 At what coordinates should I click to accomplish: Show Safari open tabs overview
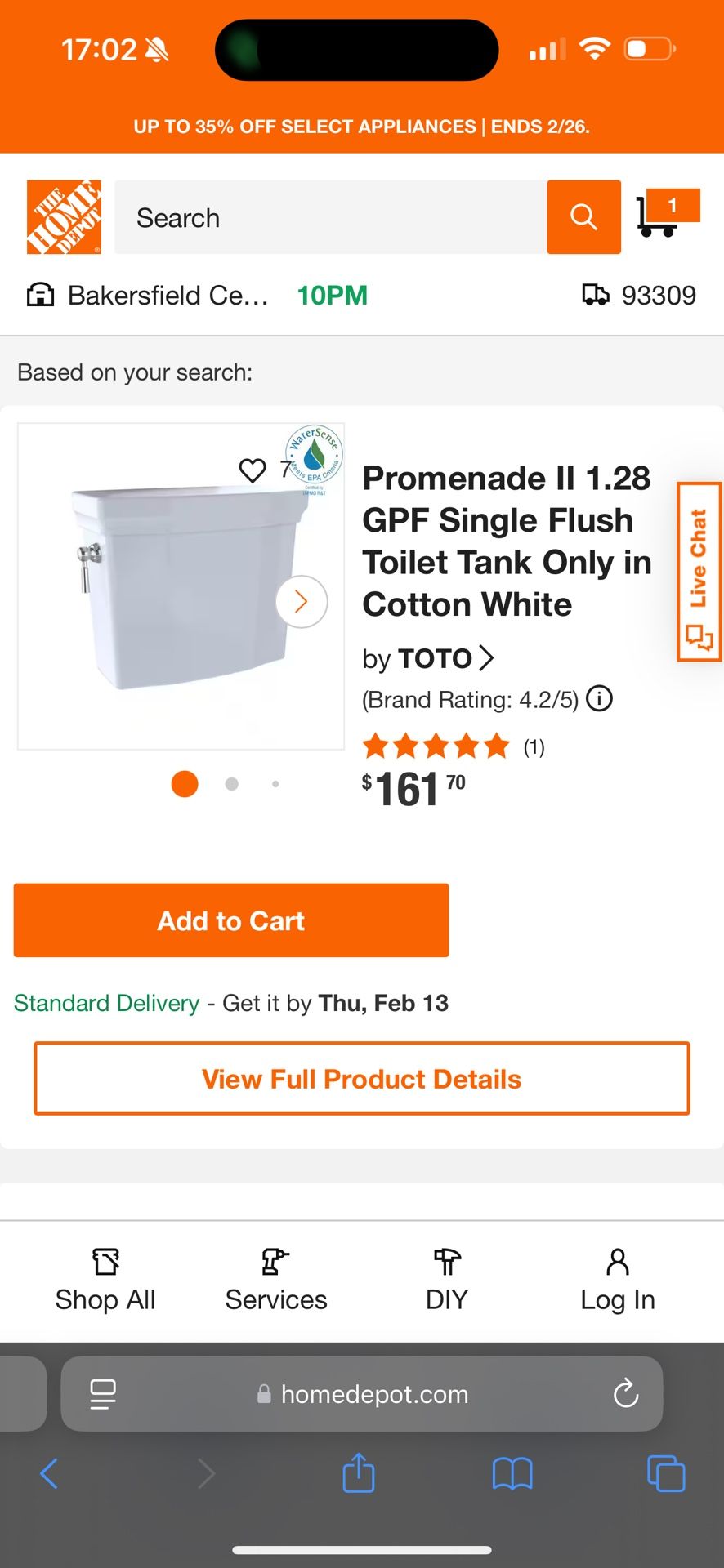click(x=666, y=1473)
